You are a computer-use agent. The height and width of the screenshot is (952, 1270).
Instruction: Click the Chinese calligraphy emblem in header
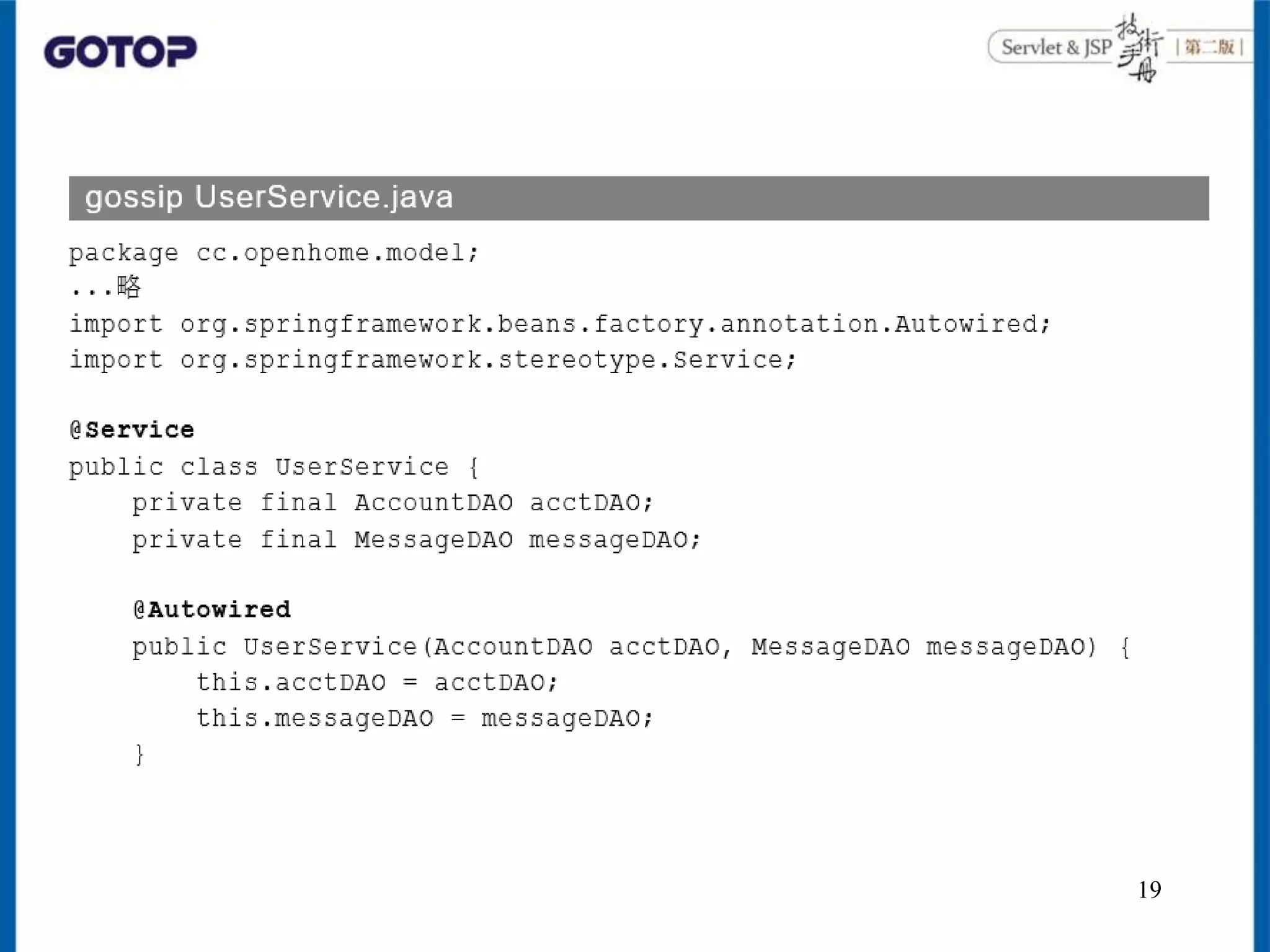(1139, 48)
